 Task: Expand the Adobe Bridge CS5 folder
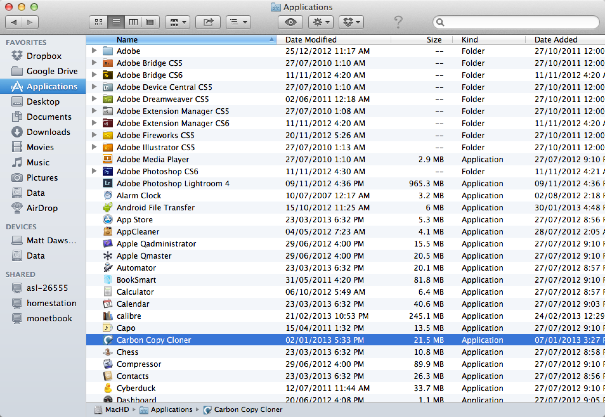(94, 62)
